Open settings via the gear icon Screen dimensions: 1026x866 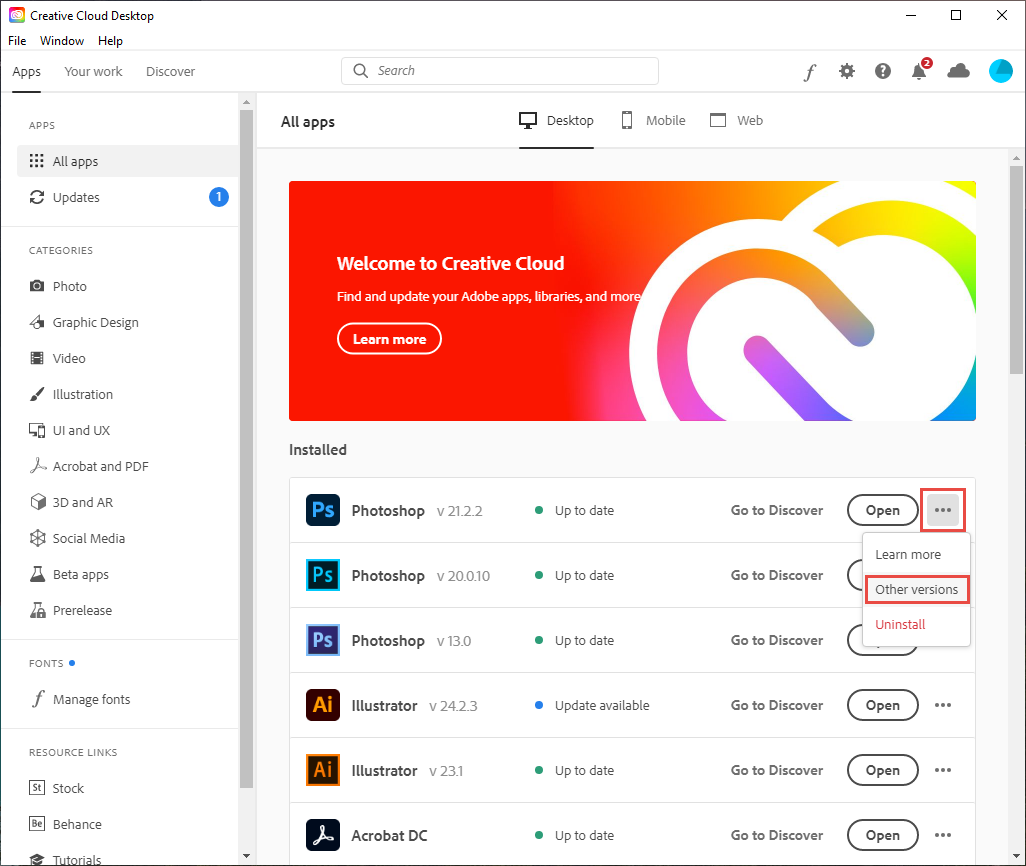(847, 71)
